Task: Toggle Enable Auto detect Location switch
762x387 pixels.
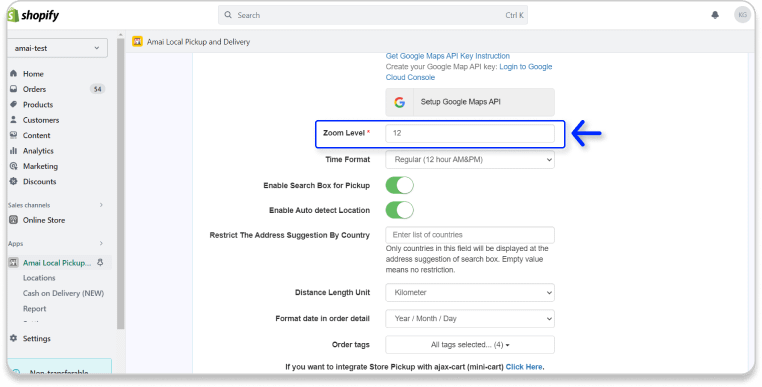Action: (x=399, y=210)
